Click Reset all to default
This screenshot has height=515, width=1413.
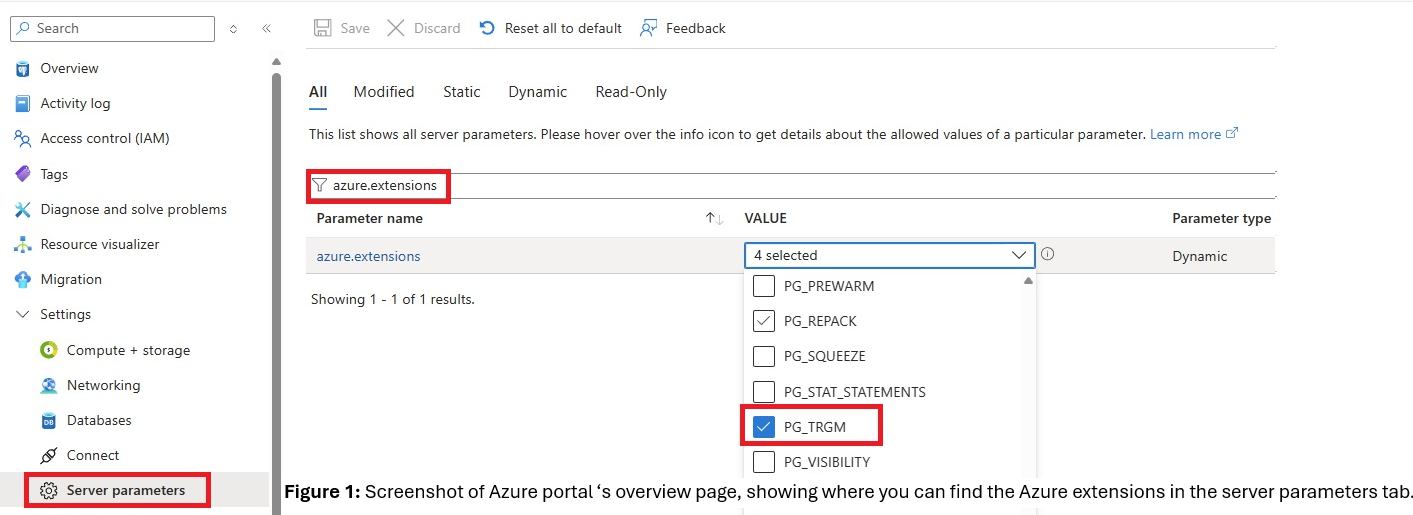tap(550, 28)
